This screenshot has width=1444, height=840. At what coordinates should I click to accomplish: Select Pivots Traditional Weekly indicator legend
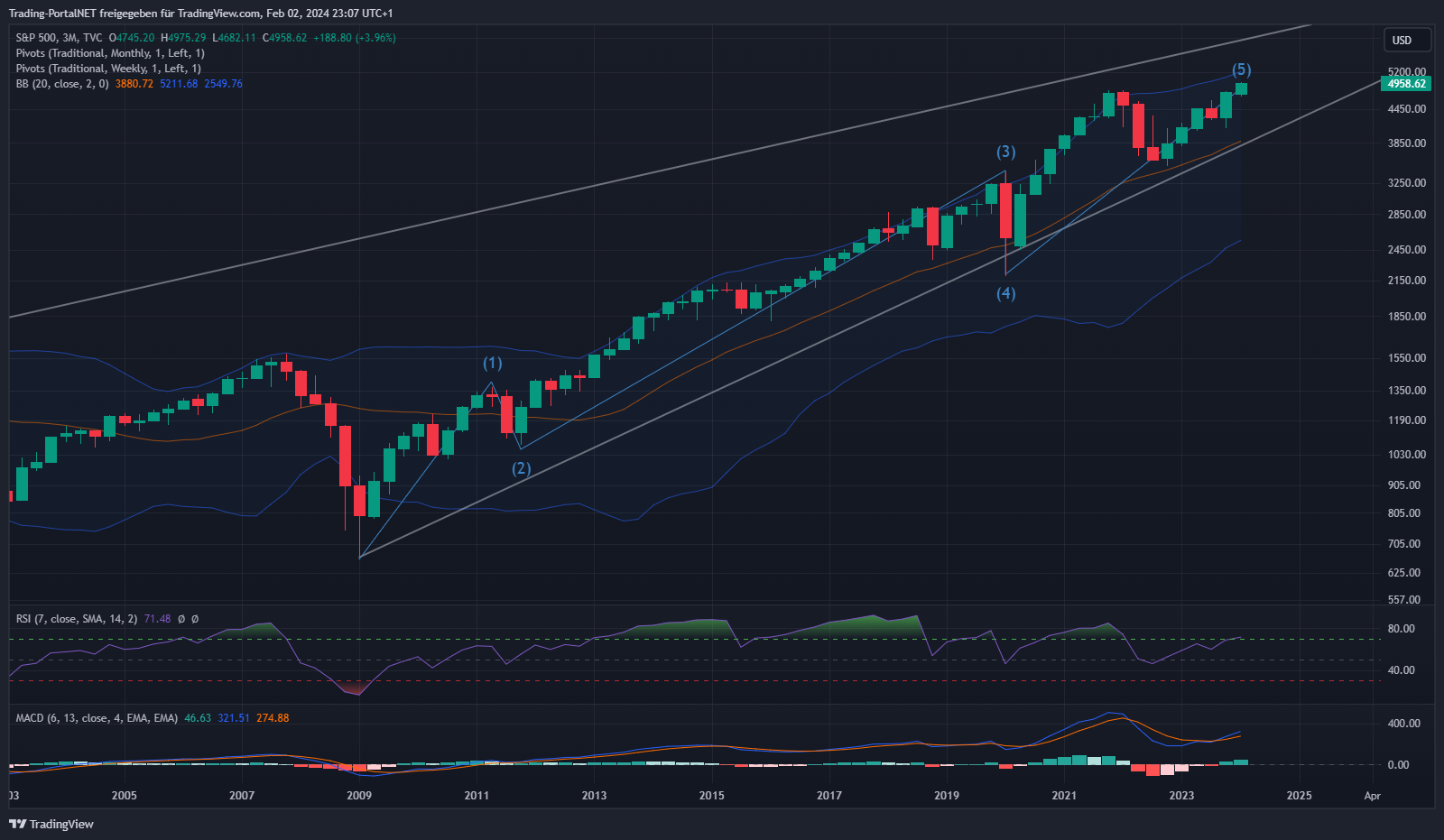(108, 69)
